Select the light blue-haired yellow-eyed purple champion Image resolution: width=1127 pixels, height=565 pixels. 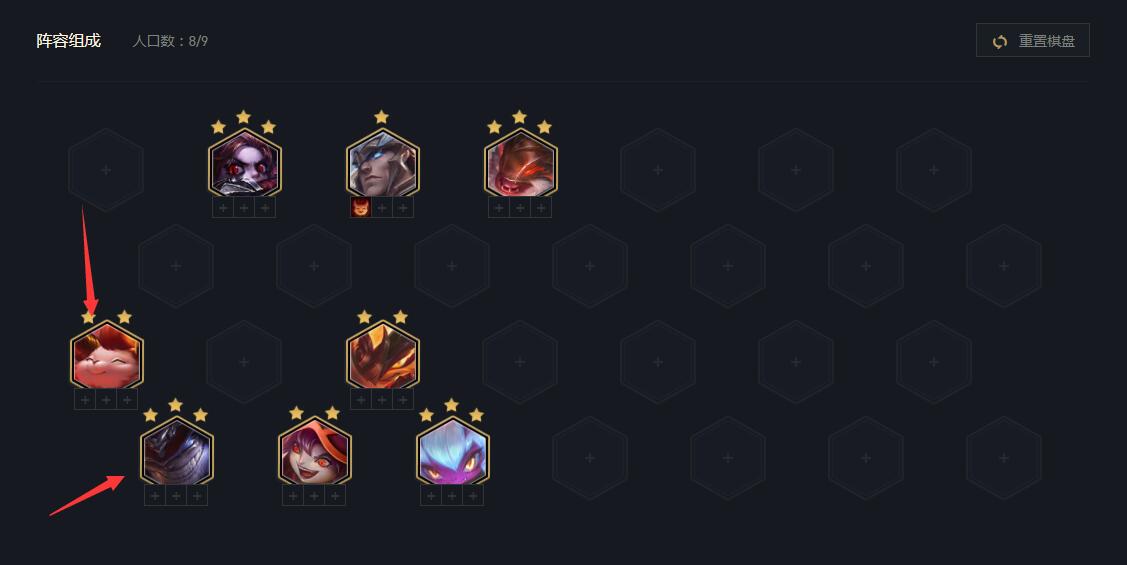point(452,451)
